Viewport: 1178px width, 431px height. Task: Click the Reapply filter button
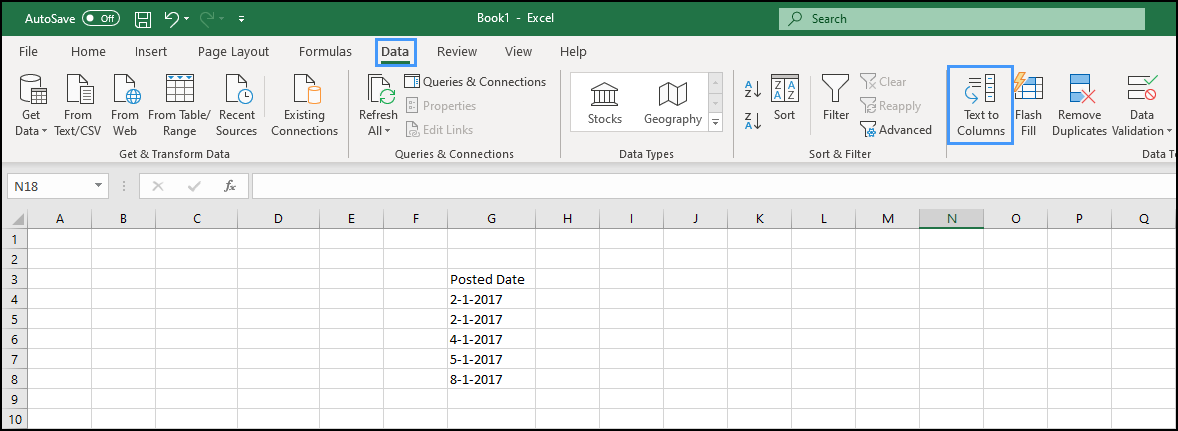pos(890,106)
